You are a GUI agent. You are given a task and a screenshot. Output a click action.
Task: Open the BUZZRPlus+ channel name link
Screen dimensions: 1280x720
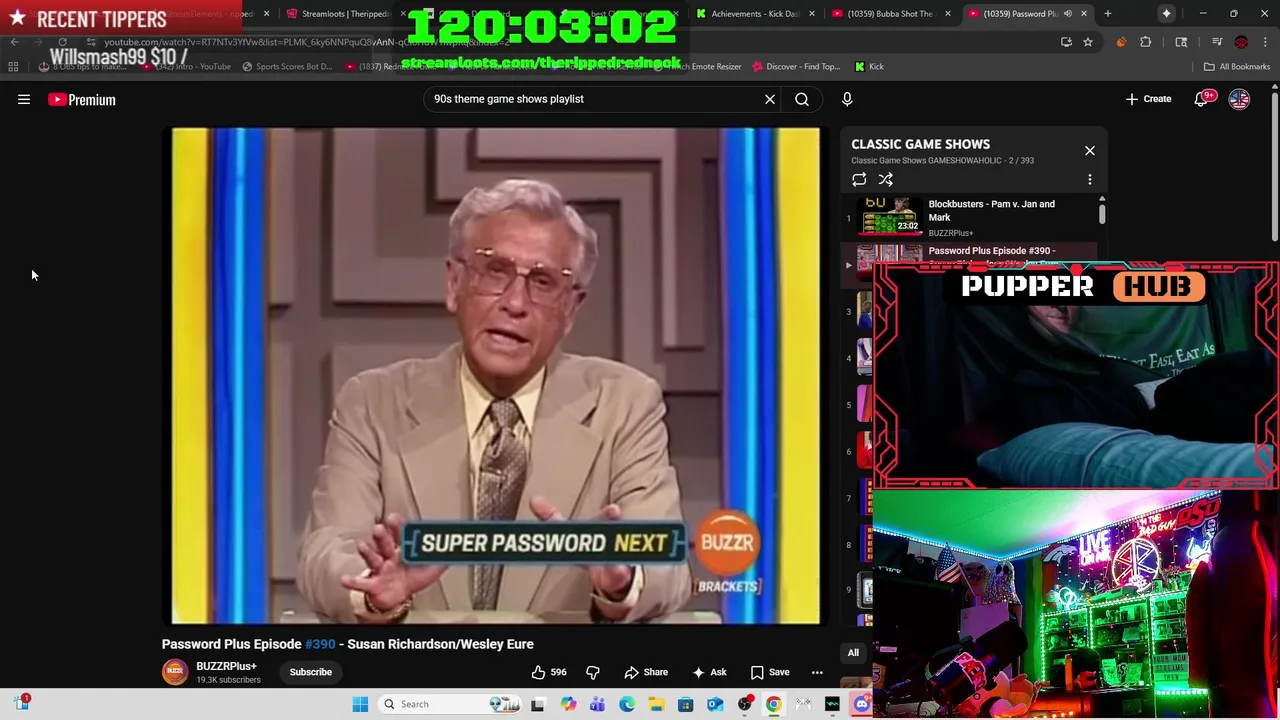[226, 666]
